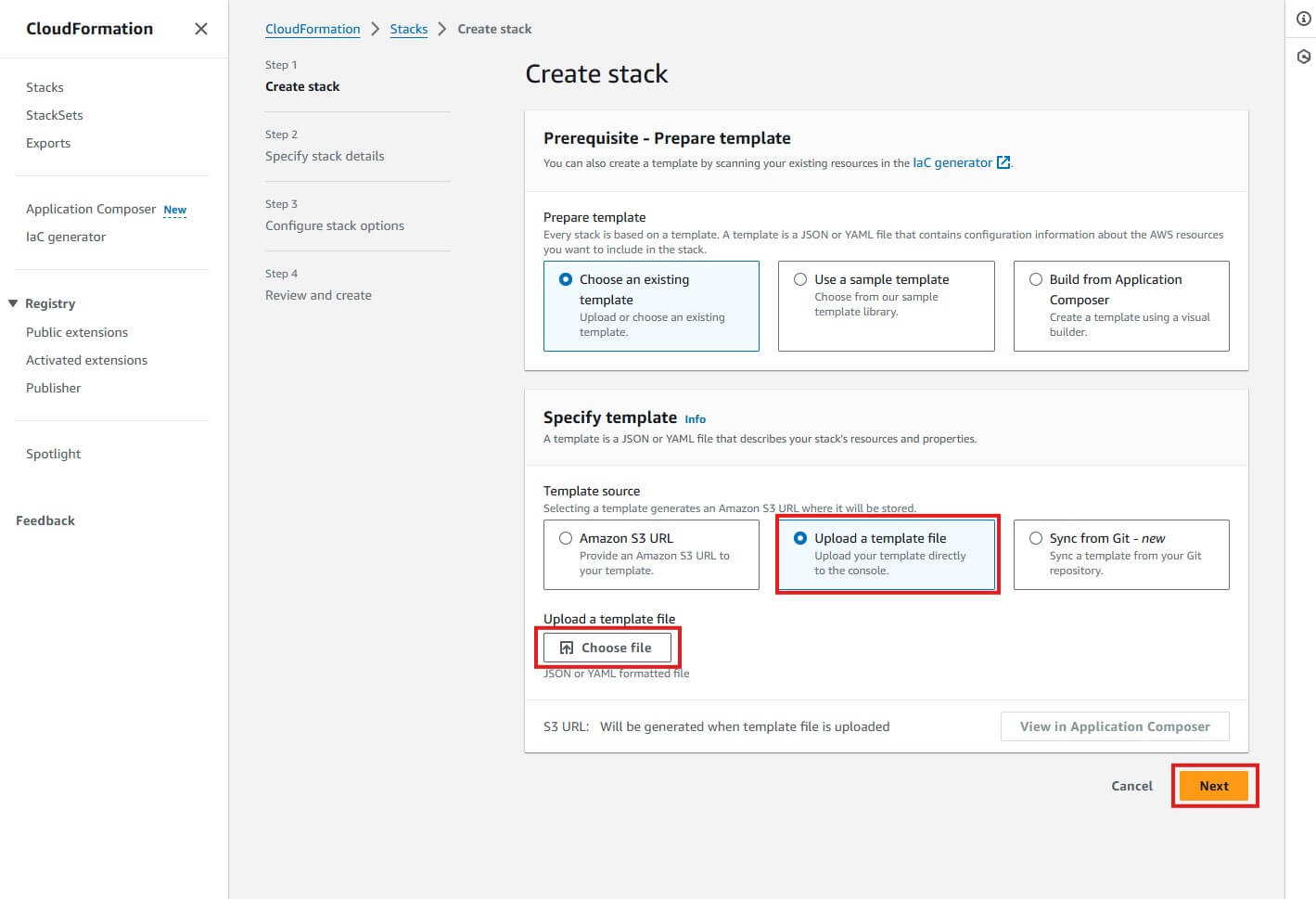Click Feedback in the sidebar
The height and width of the screenshot is (899, 1316).
[45, 520]
